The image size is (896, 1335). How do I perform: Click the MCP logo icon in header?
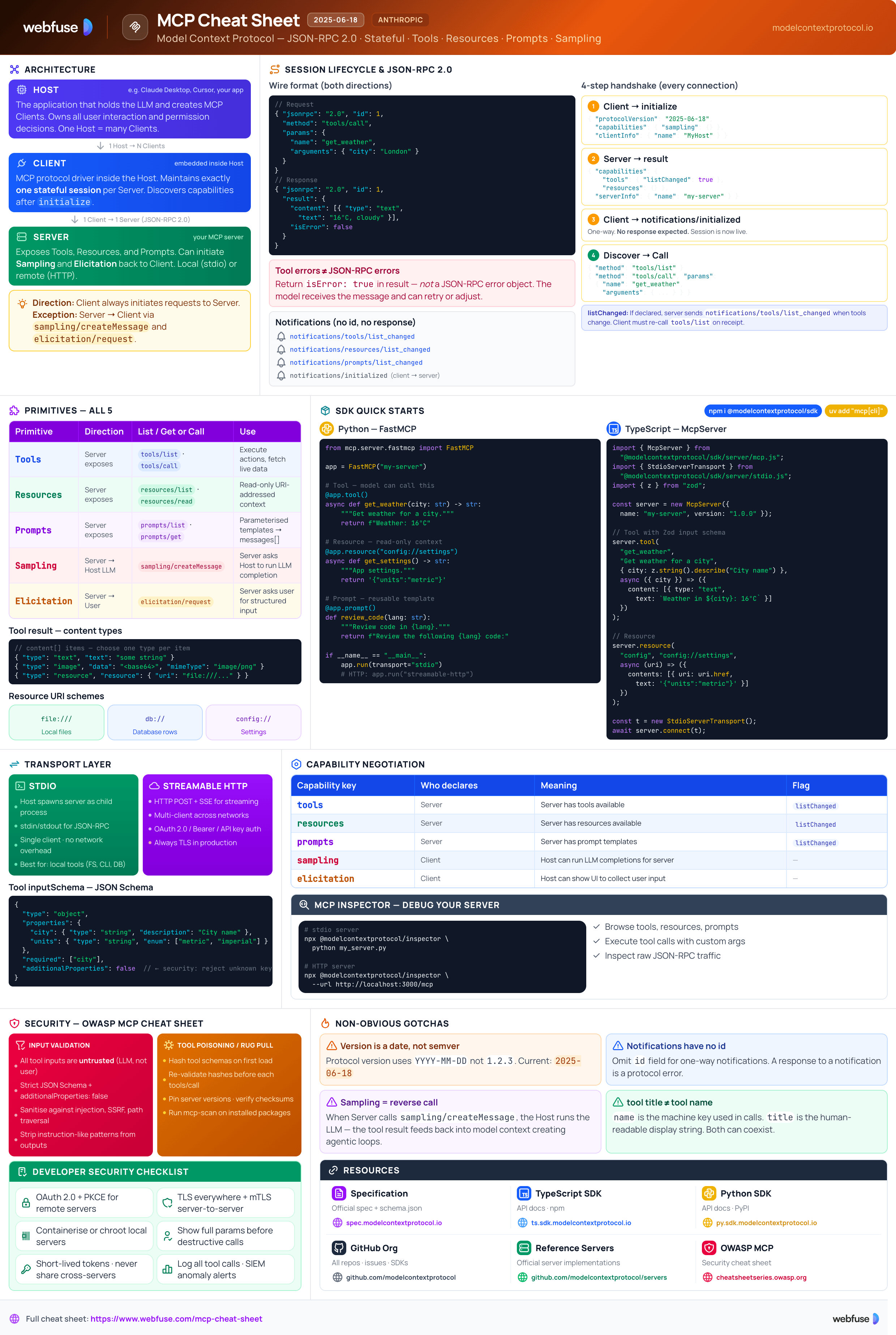135,27
